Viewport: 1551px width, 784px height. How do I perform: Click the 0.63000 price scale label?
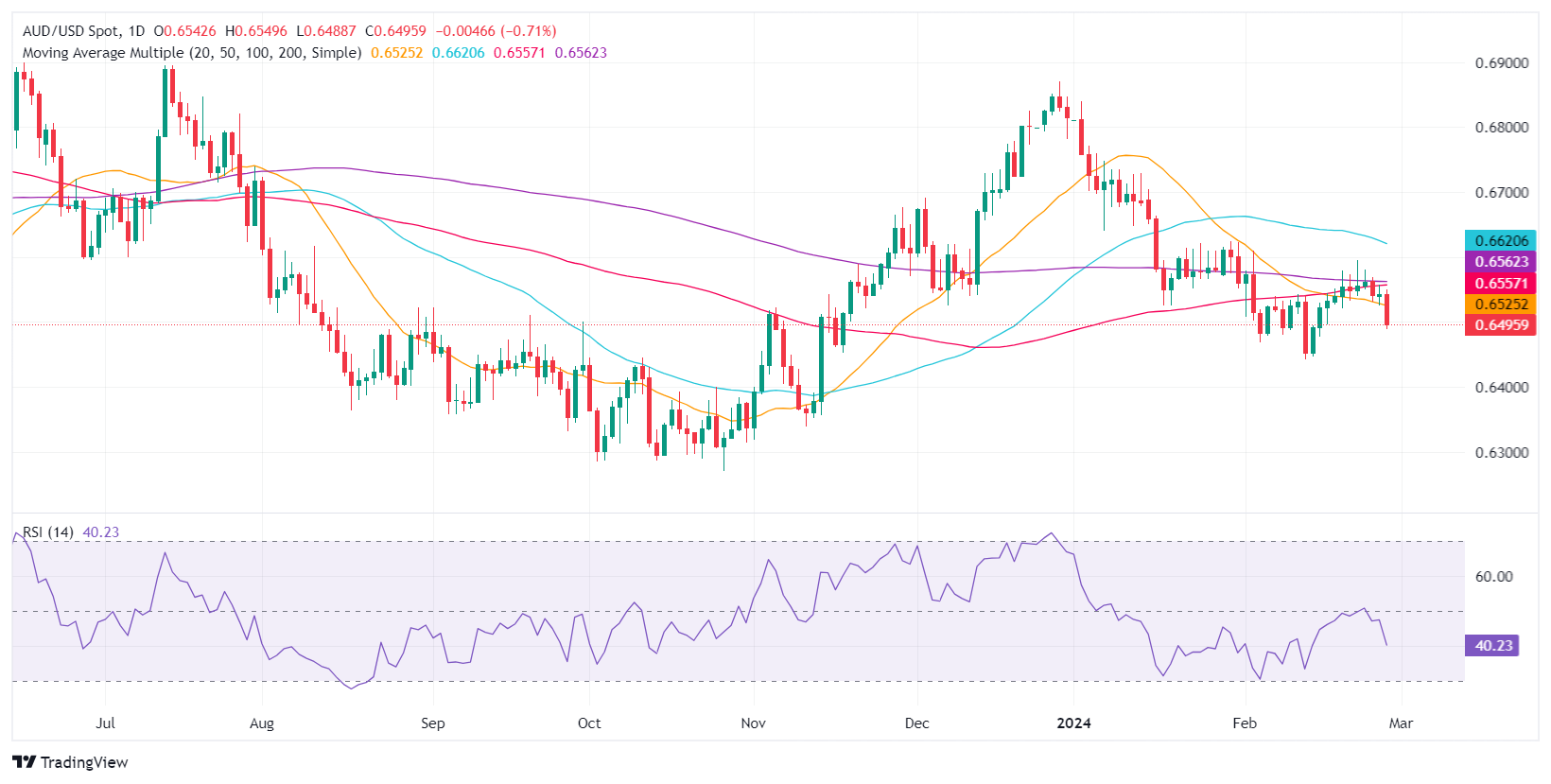coord(1502,453)
